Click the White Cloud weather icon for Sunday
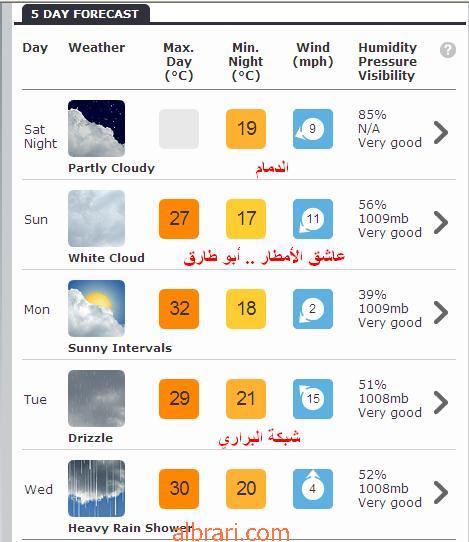The width and height of the screenshot is (469, 542). pyautogui.click(x=96, y=218)
